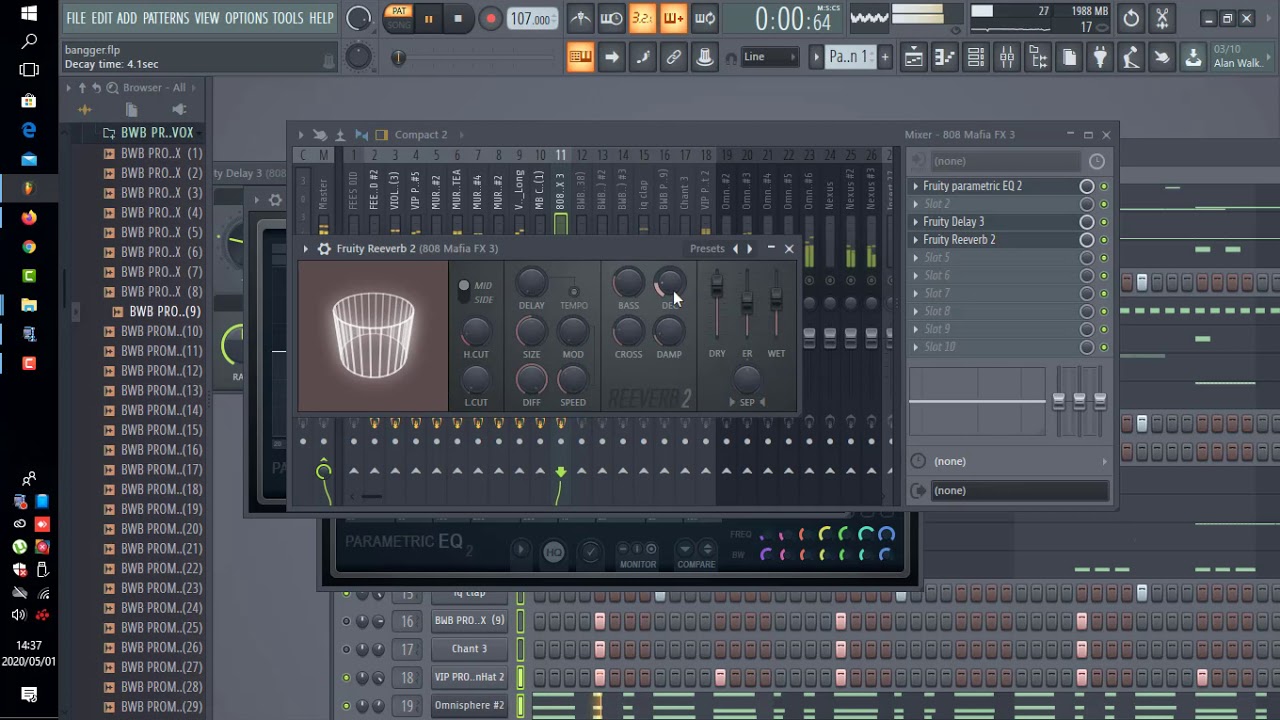1280x720 pixels.
Task: Open the TOOLS menu
Action: tap(288, 18)
